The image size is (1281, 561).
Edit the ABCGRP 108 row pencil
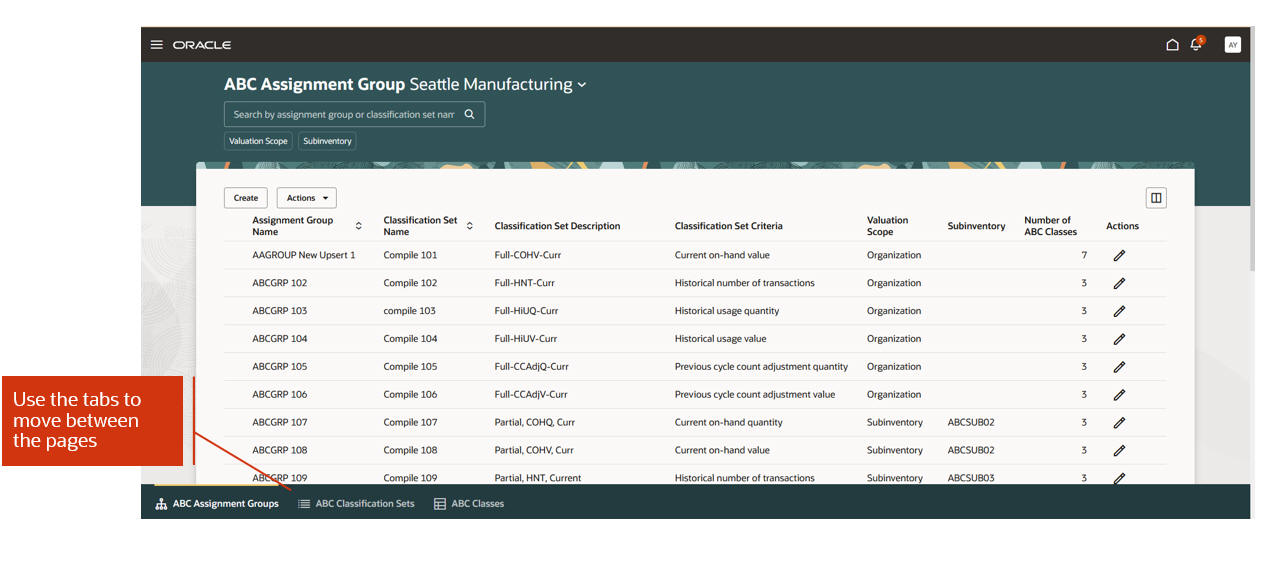1119,451
